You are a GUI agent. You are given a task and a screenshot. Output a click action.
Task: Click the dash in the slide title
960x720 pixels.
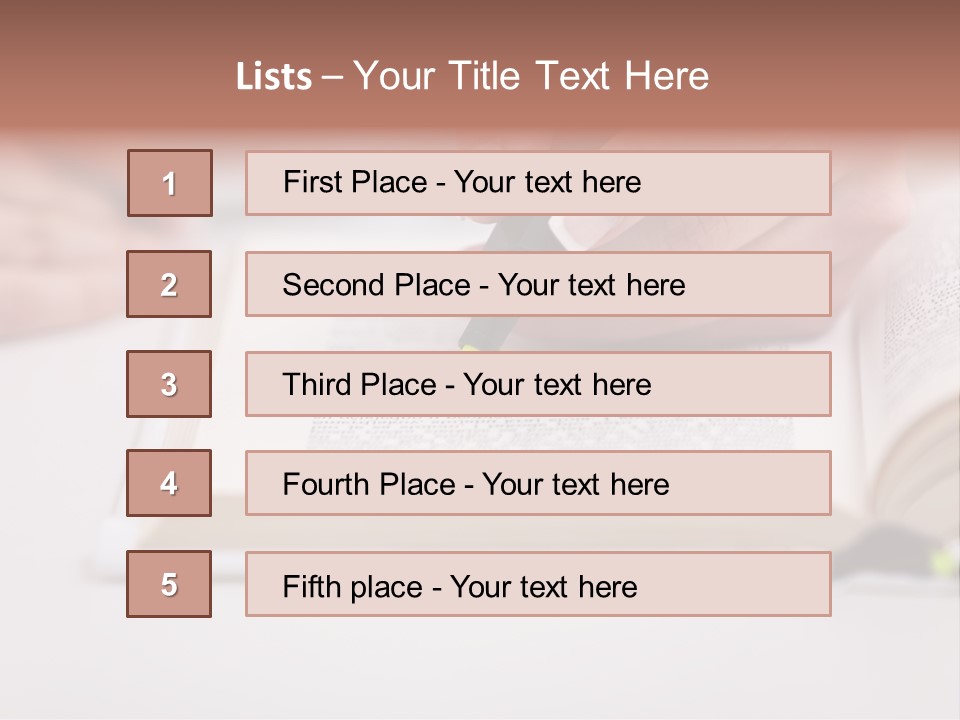point(332,77)
